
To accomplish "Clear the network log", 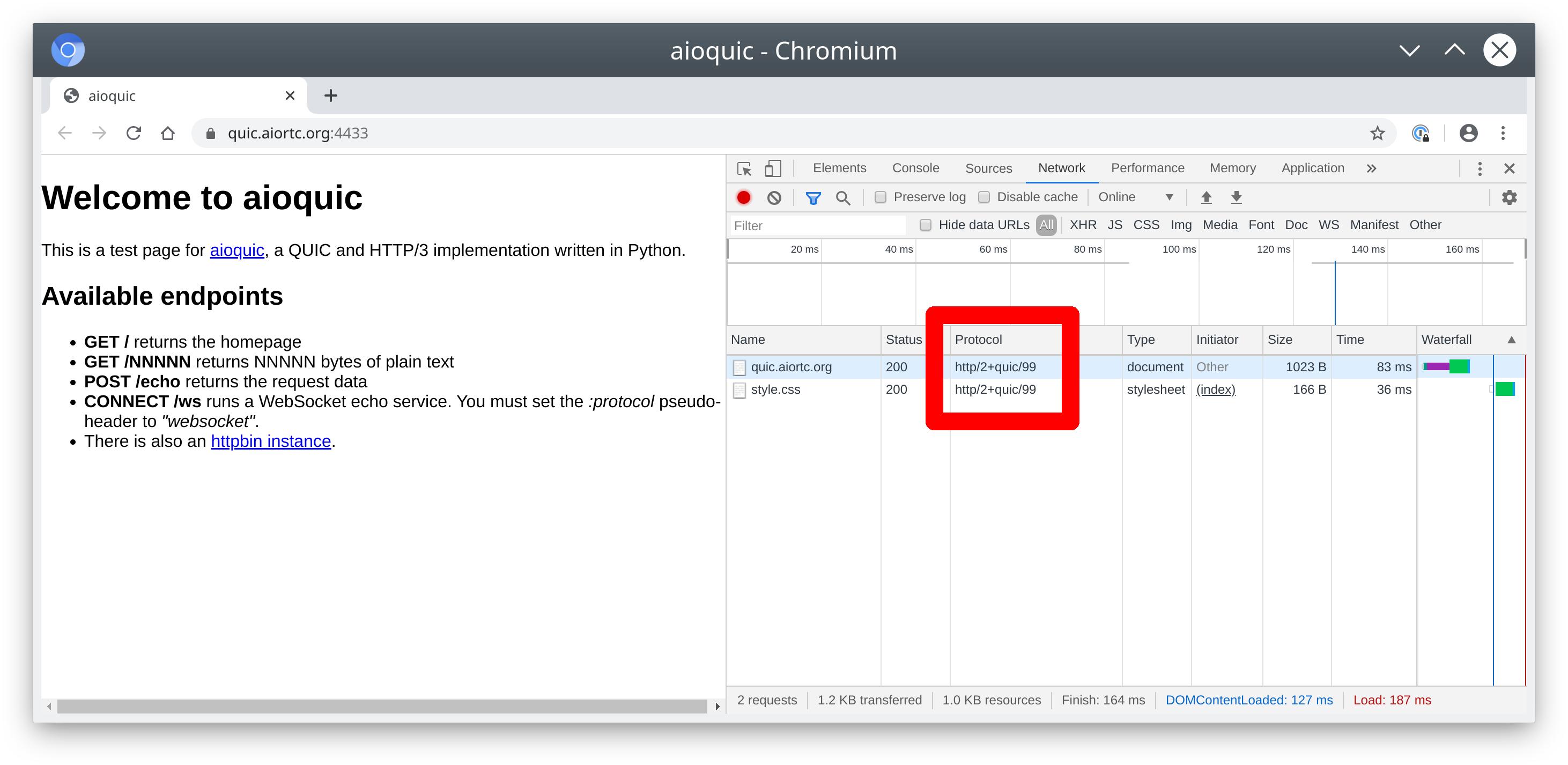I will [774, 197].
